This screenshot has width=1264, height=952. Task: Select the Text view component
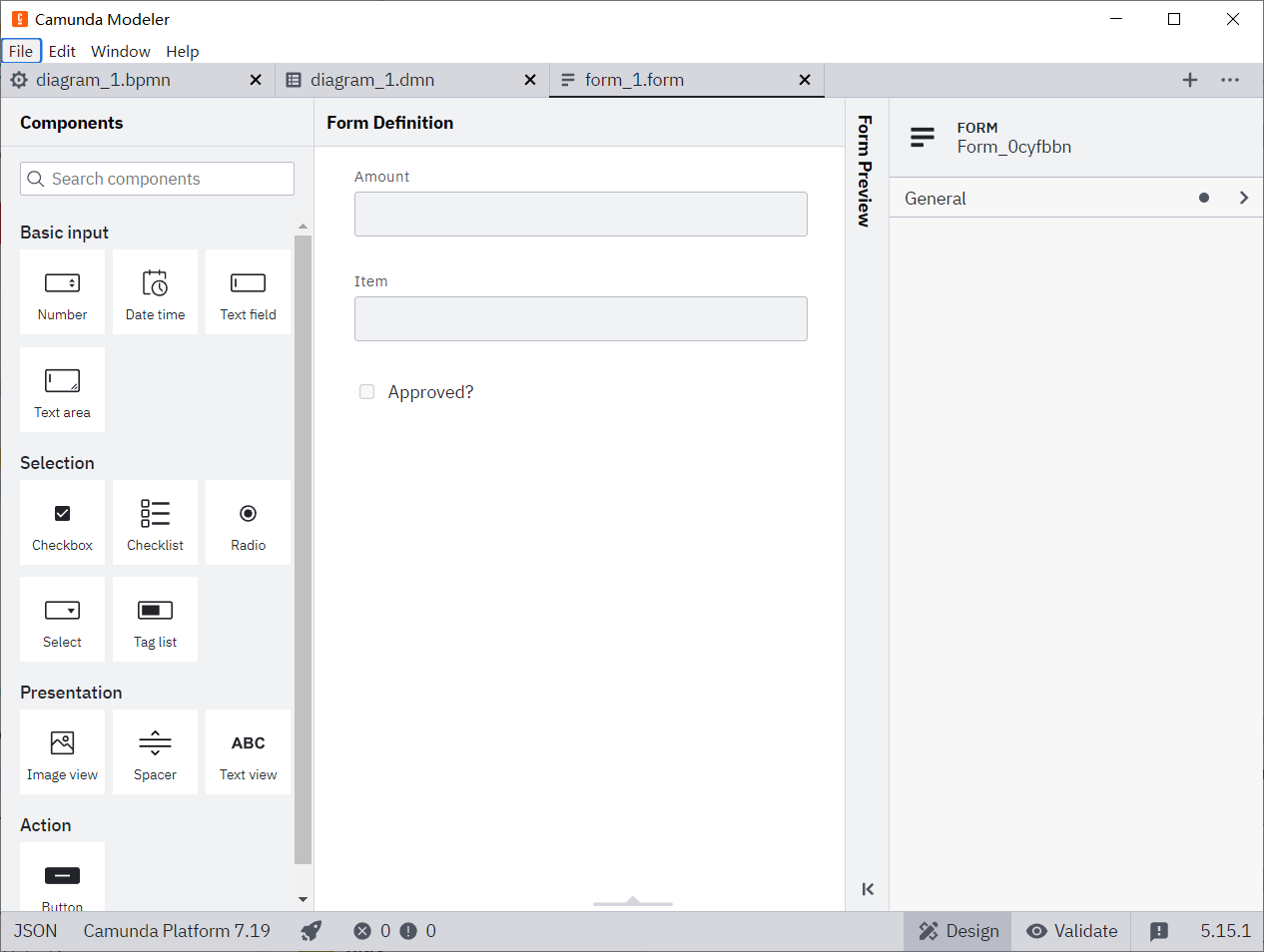click(248, 751)
